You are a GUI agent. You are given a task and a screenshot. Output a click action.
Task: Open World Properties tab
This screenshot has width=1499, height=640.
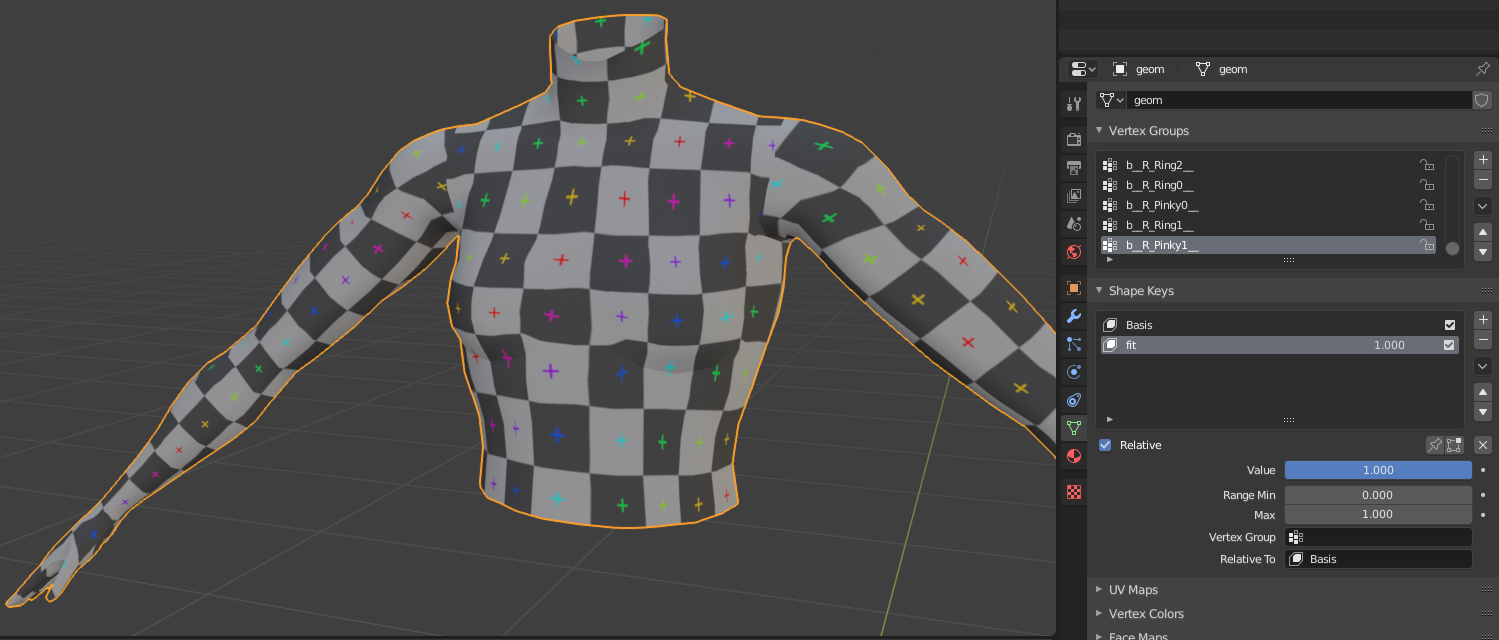(x=1074, y=252)
